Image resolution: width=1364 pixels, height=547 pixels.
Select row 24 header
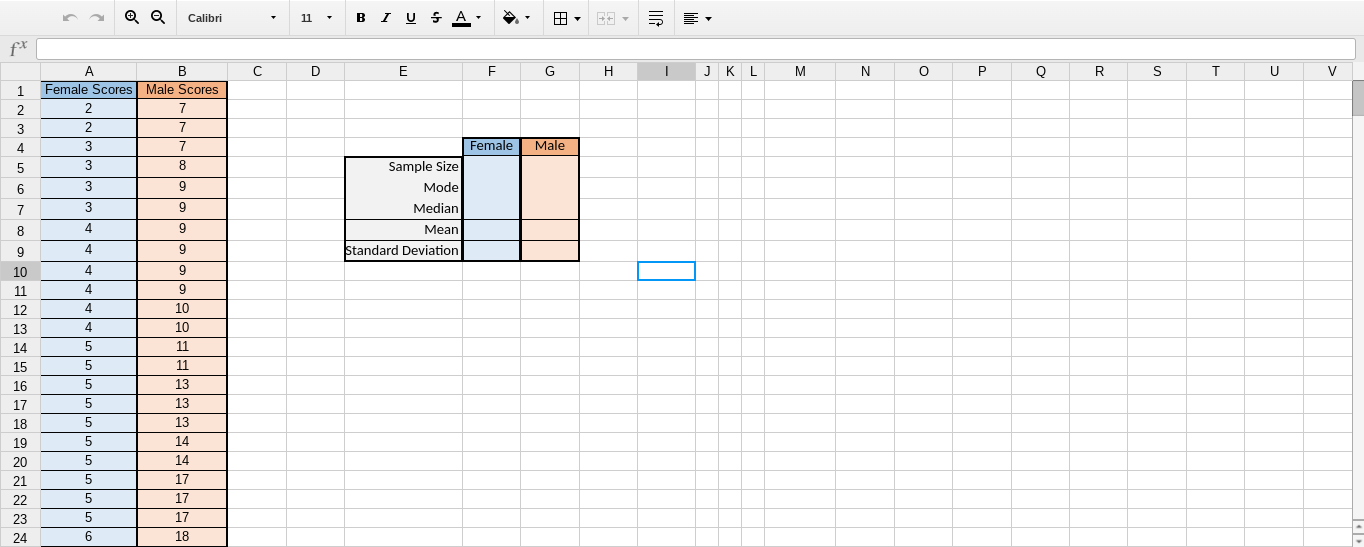tap(20, 537)
